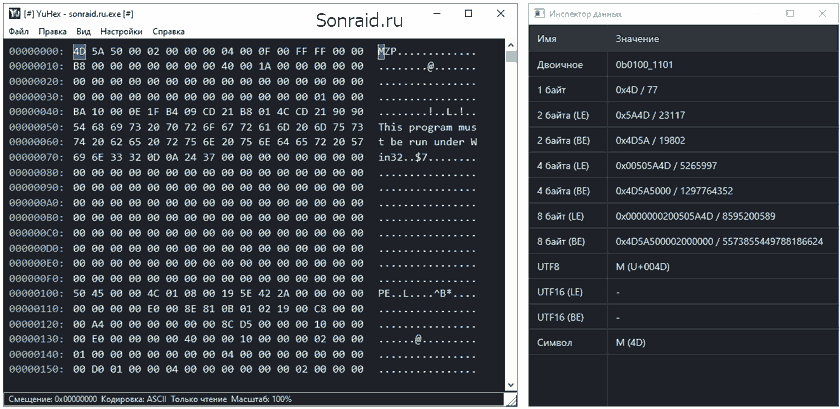840x409 pixels.
Task: Click the YuHex app icon in title bar
Action: pyautogui.click(x=15, y=14)
